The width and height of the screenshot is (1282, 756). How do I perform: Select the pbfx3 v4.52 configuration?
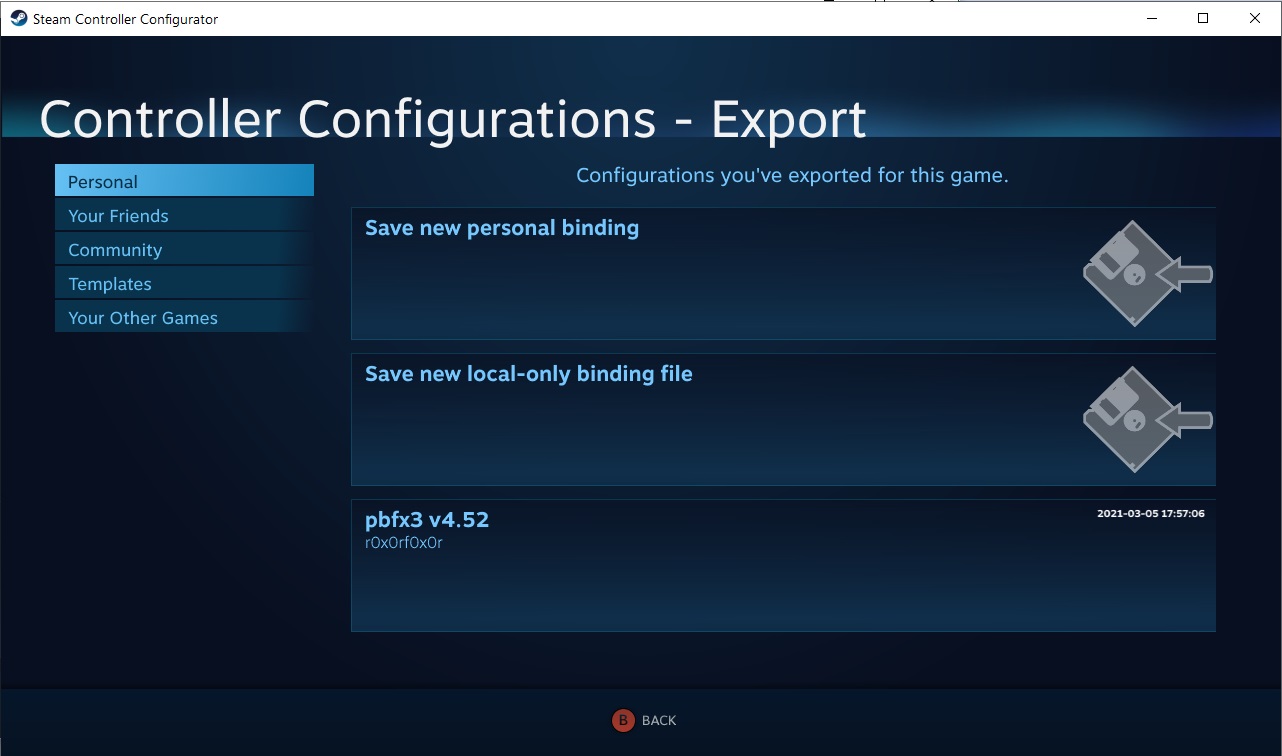pyautogui.click(x=783, y=565)
